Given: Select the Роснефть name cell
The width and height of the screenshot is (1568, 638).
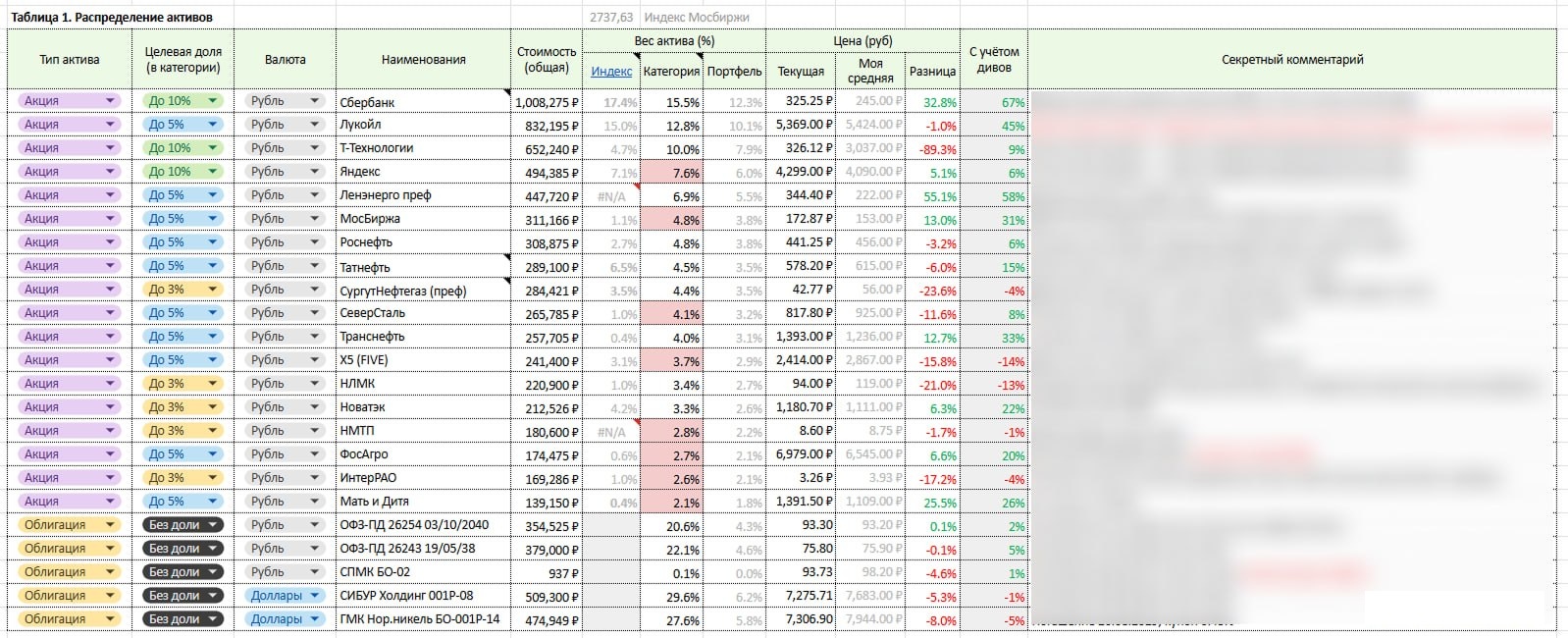Looking at the screenshot, I should click(x=424, y=242).
